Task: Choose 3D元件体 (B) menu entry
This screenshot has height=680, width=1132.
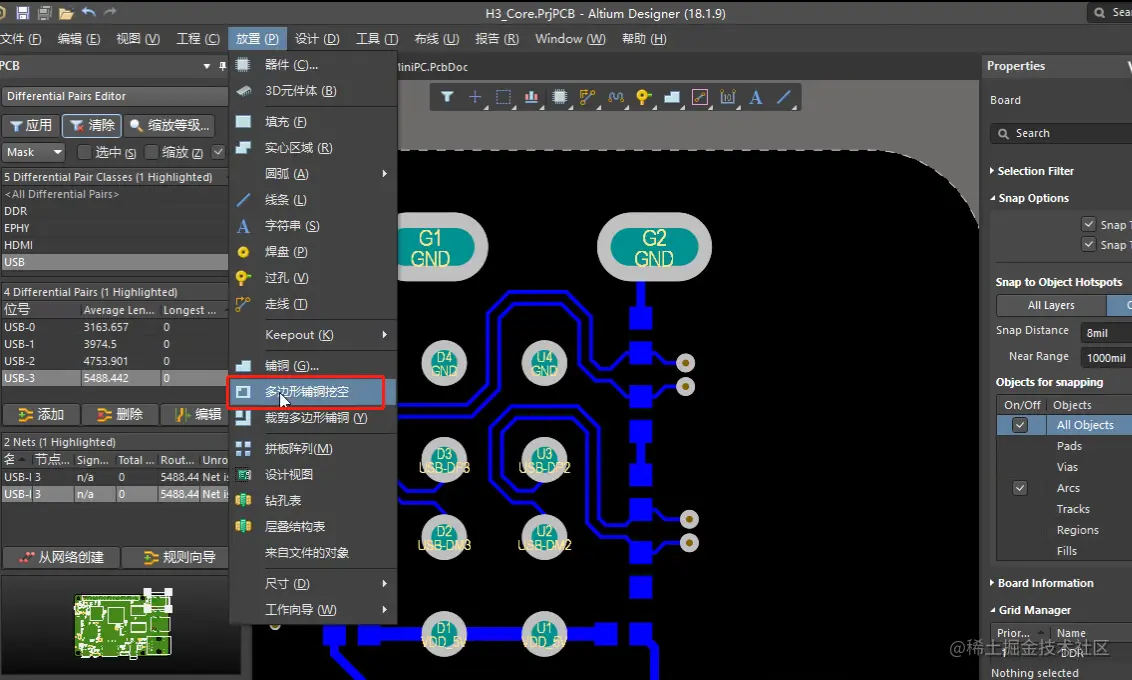Action: [313, 90]
